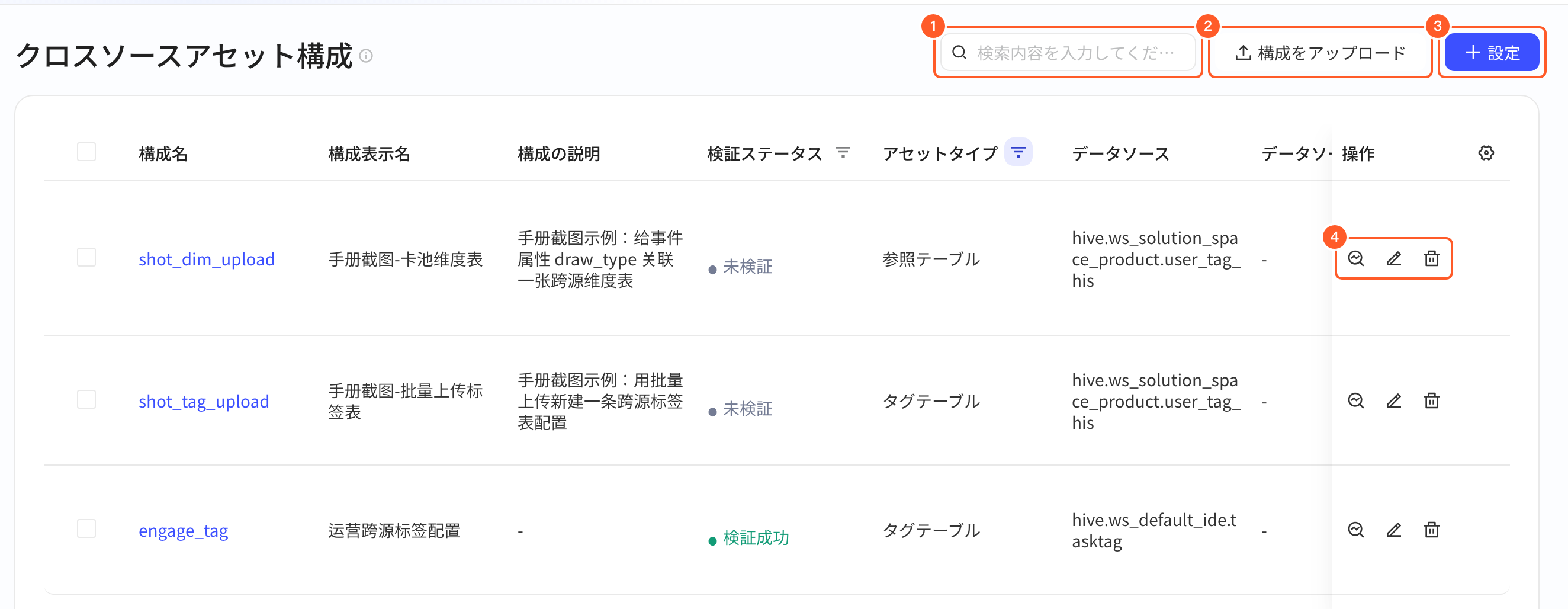Click the 手册截图-批量上传标签表 display name cell
Screen dimensions: 1568x609
pos(406,401)
